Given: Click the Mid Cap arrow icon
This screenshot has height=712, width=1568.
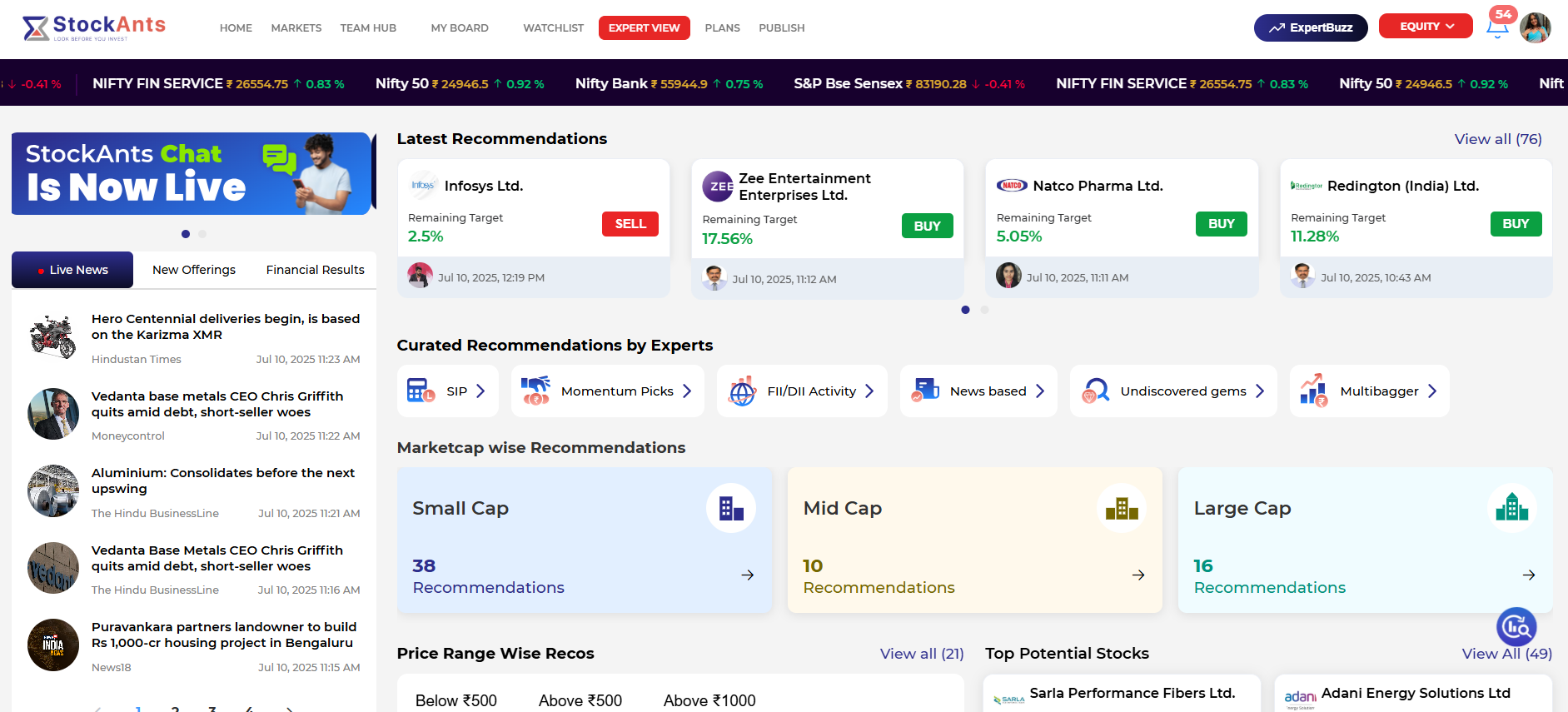Looking at the screenshot, I should click(1138, 575).
